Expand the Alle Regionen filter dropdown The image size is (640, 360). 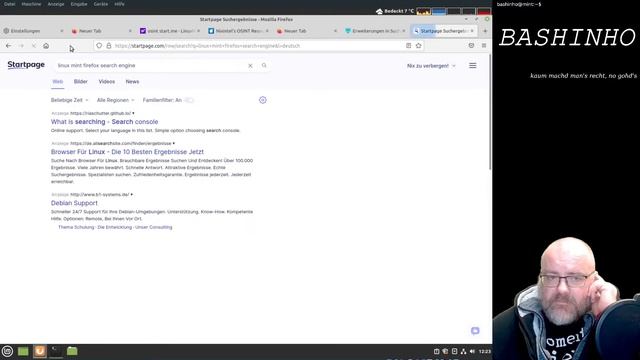point(116,100)
